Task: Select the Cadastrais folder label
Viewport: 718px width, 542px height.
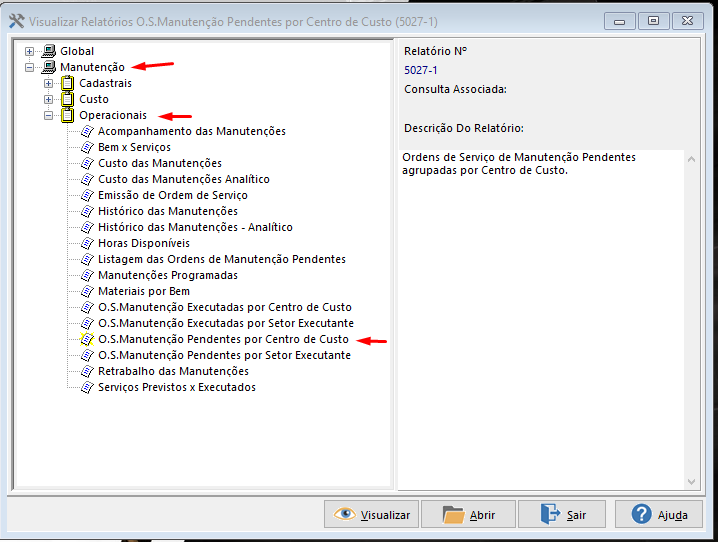Action: click(x=105, y=83)
